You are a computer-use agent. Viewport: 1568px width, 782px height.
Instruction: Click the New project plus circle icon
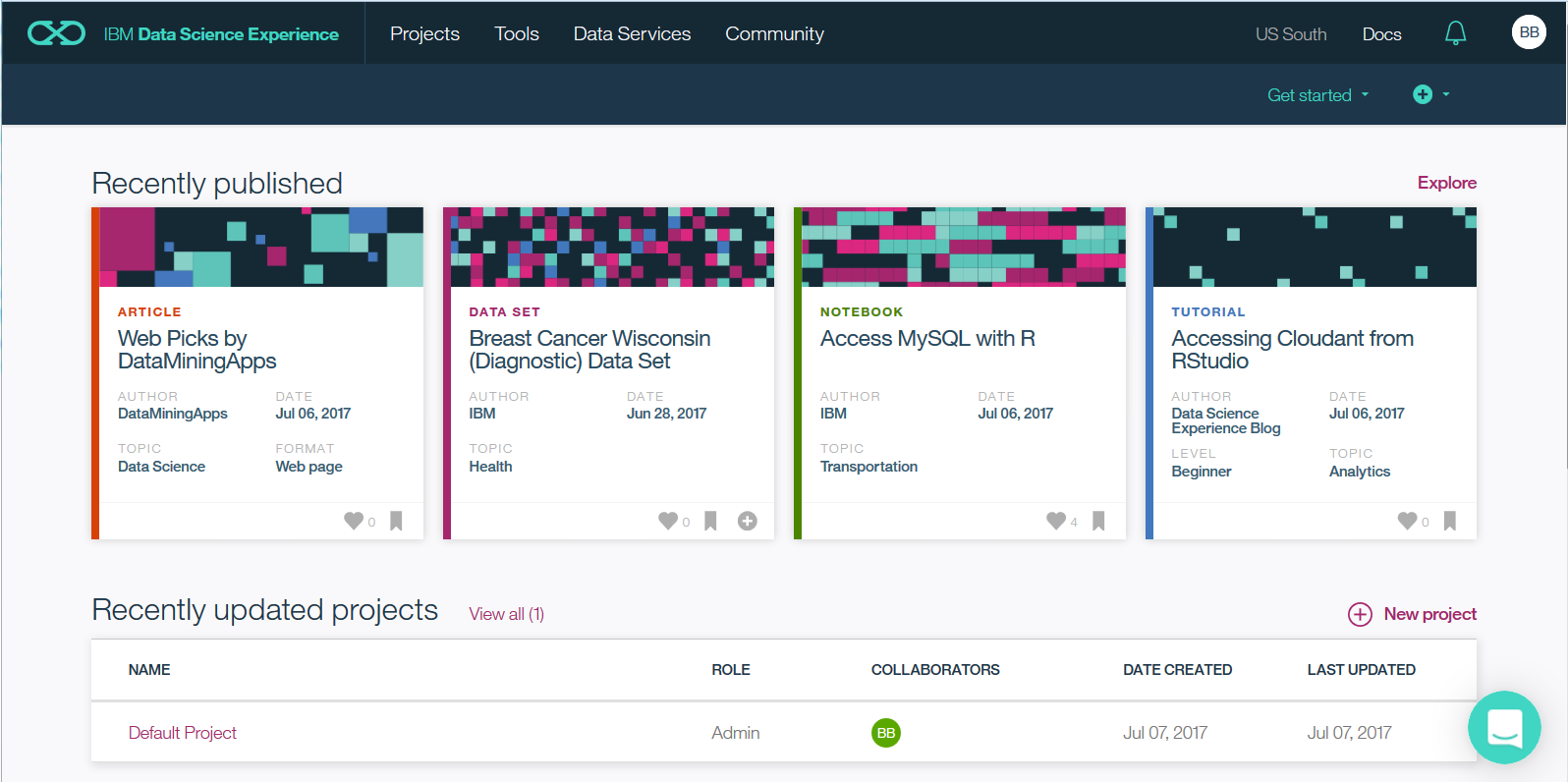pyautogui.click(x=1360, y=614)
